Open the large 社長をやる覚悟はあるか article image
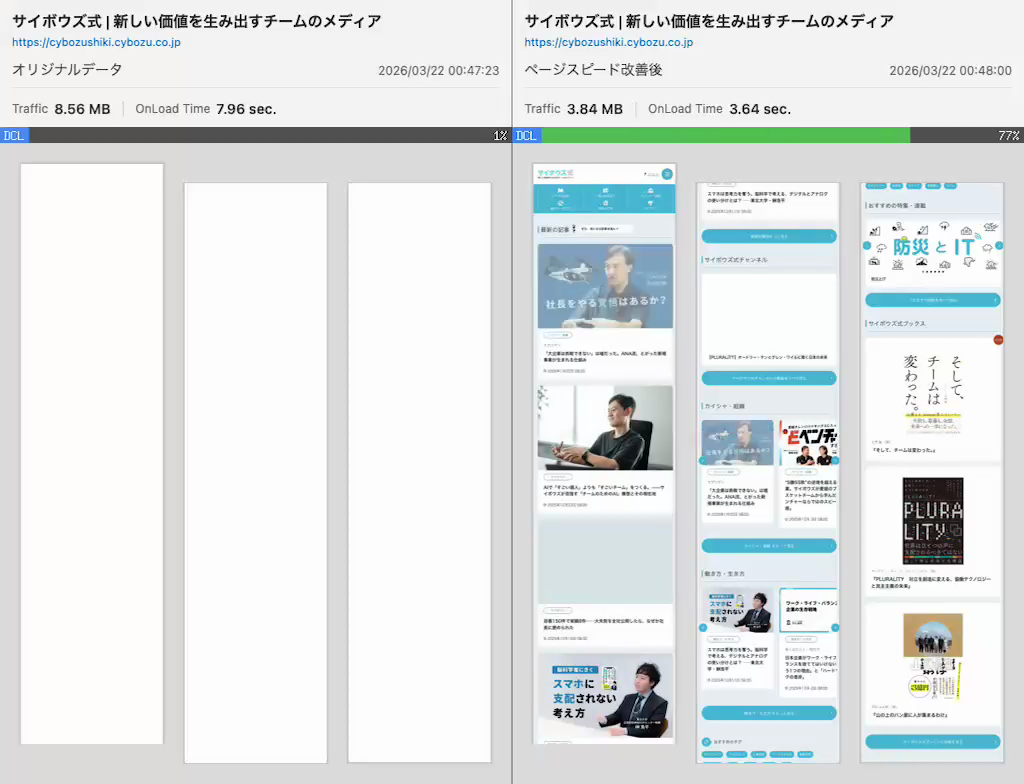 click(x=605, y=286)
